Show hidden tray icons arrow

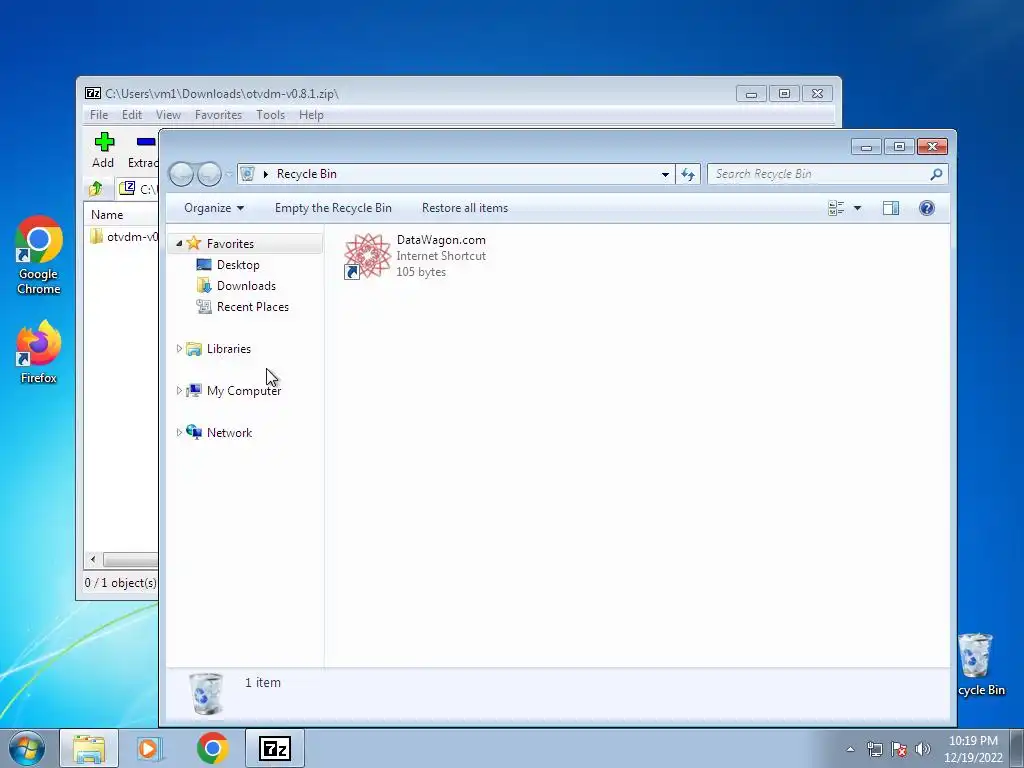(x=850, y=749)
